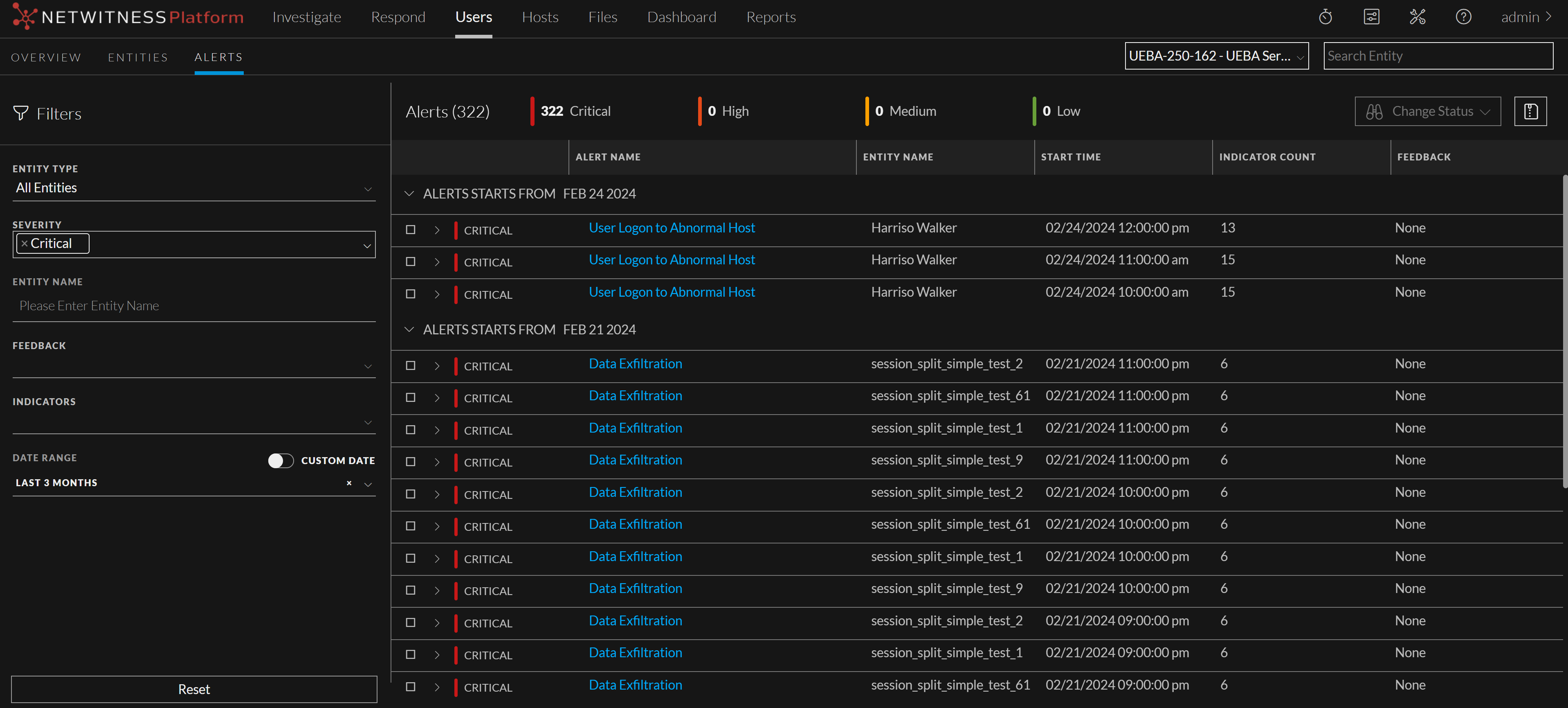This screenshot has width=1568, height=708.
Task: Click the tools wrench icon in the header
Action: pos(1417,16)
